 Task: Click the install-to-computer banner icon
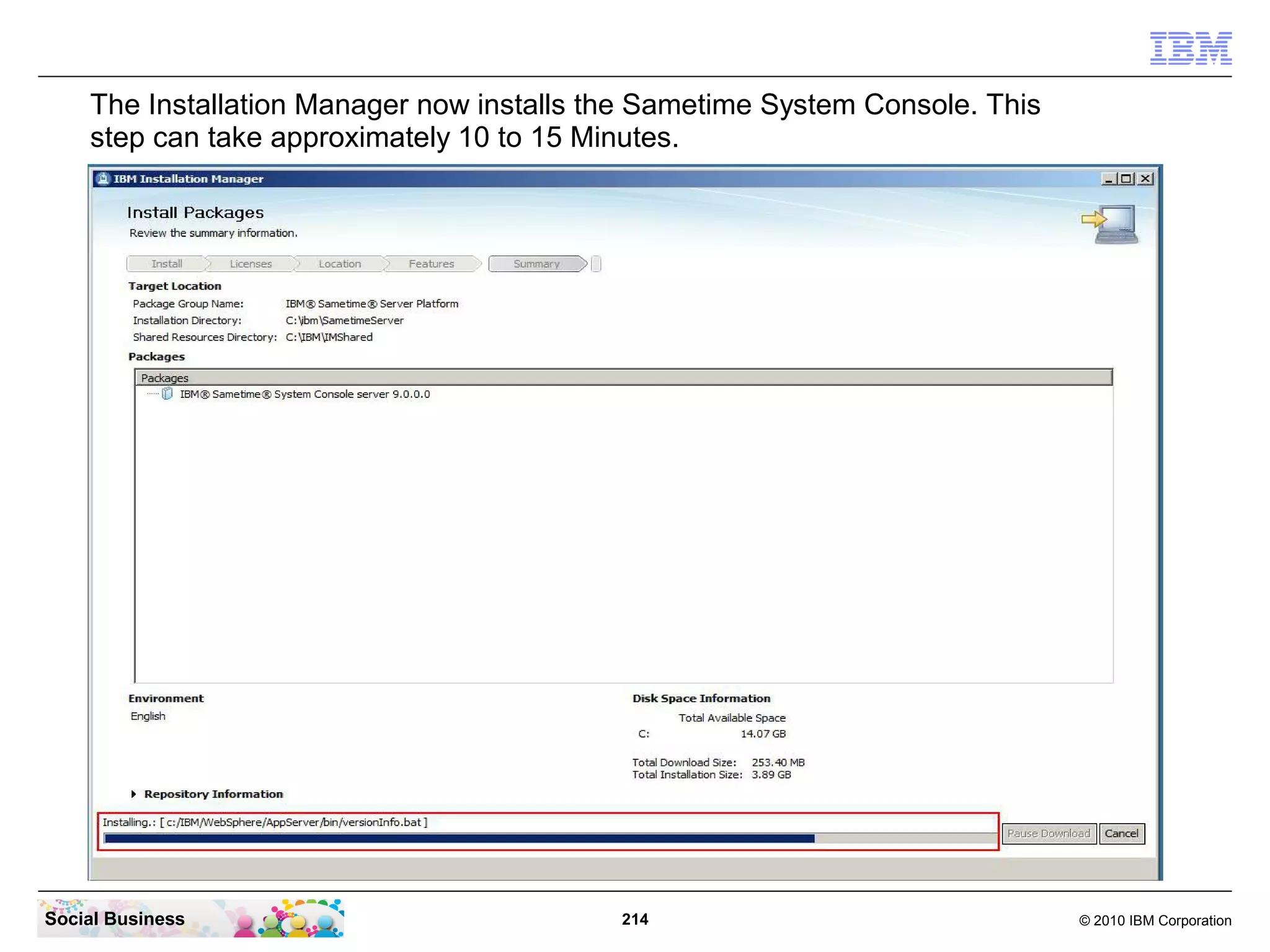click(x=1111, y=224)
